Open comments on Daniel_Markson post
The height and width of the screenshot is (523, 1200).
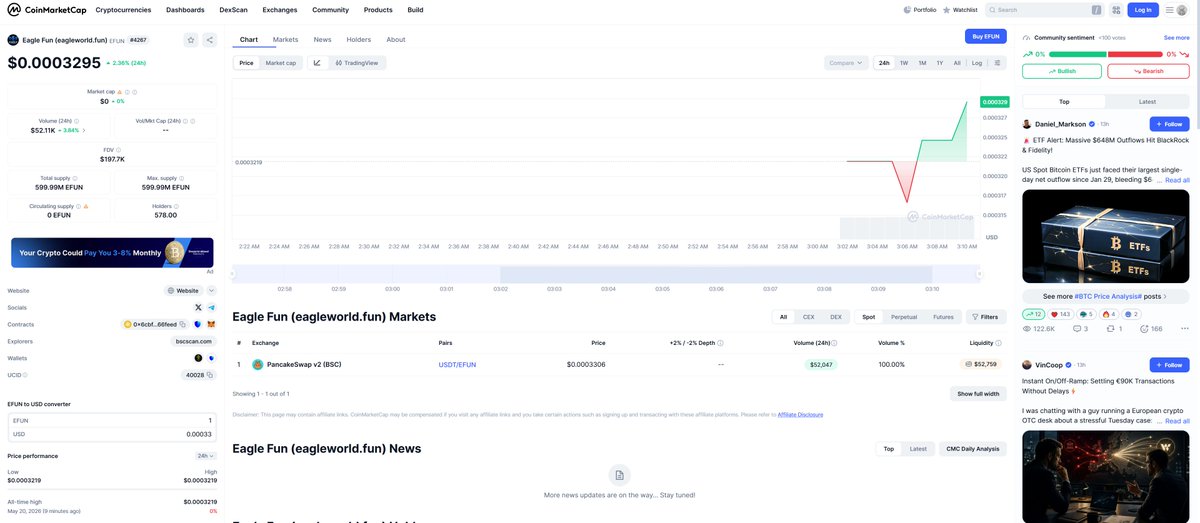click(x=1080, y=328)
